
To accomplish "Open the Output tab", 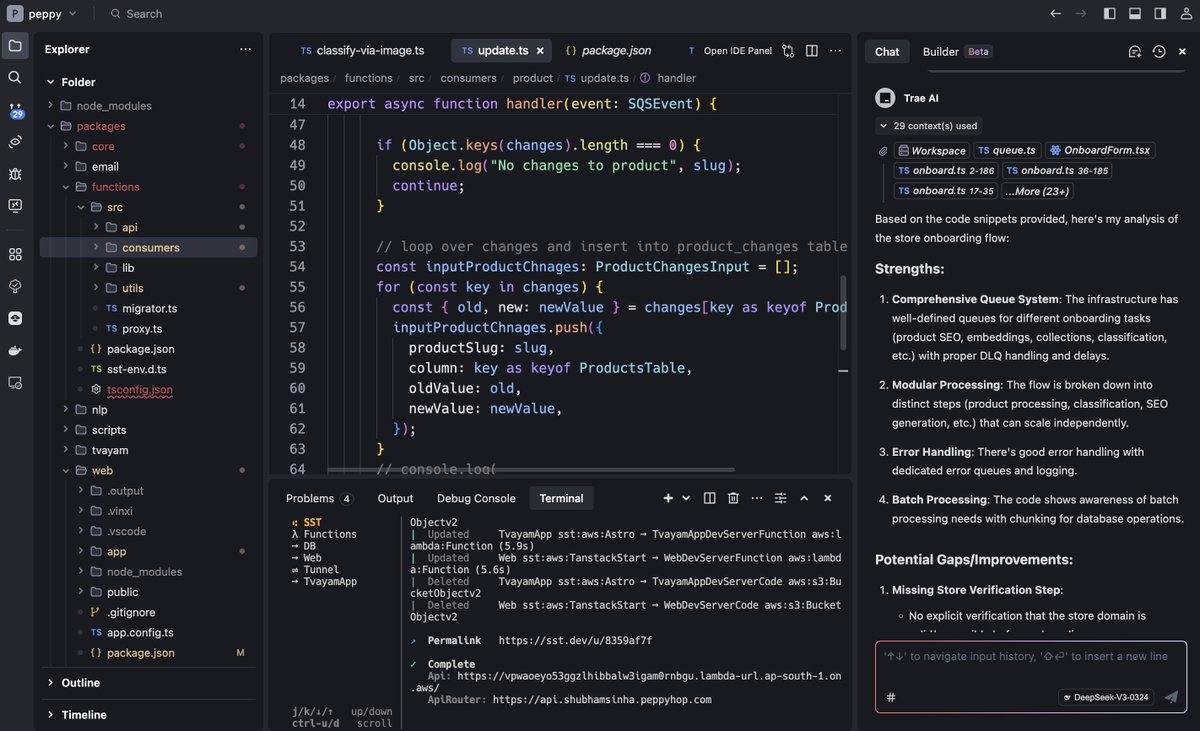I will 395,498.
